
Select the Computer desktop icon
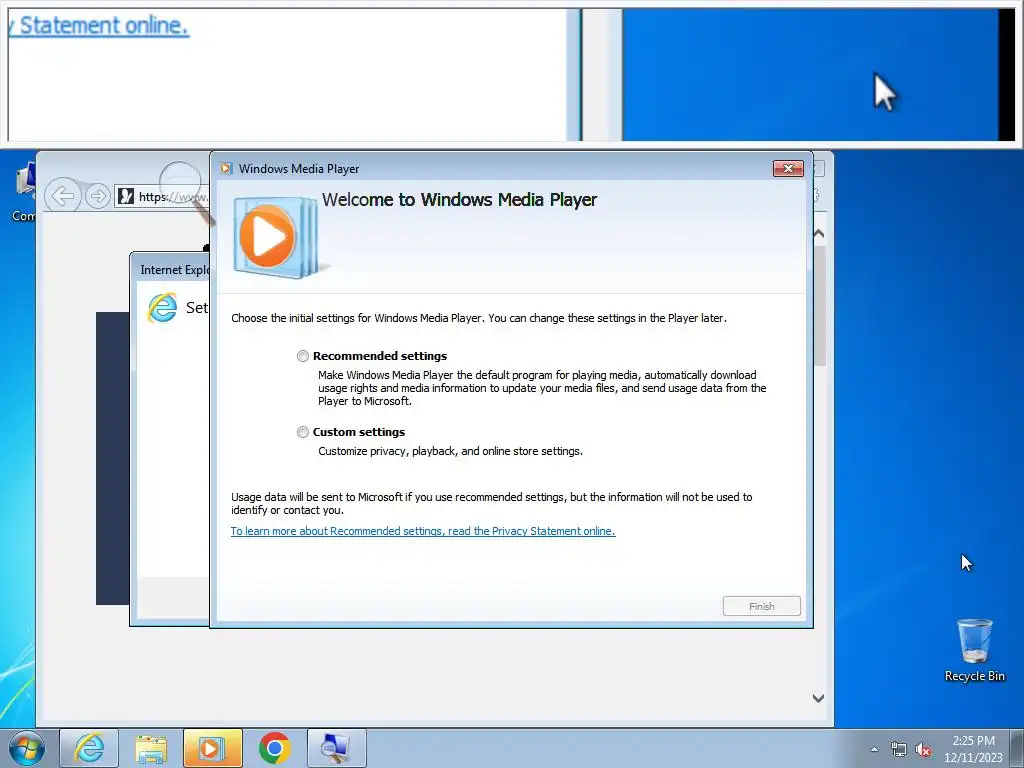pyautogui.click(x=24, y=192)
